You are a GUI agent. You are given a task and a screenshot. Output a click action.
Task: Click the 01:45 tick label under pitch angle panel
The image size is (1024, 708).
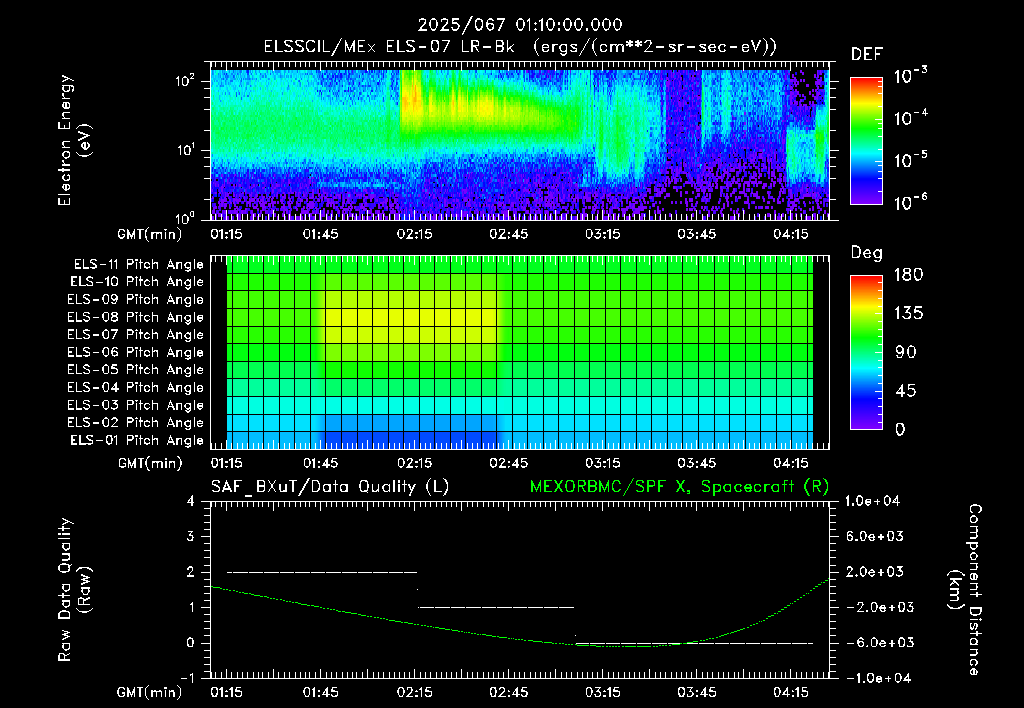(x=321, y=463)
